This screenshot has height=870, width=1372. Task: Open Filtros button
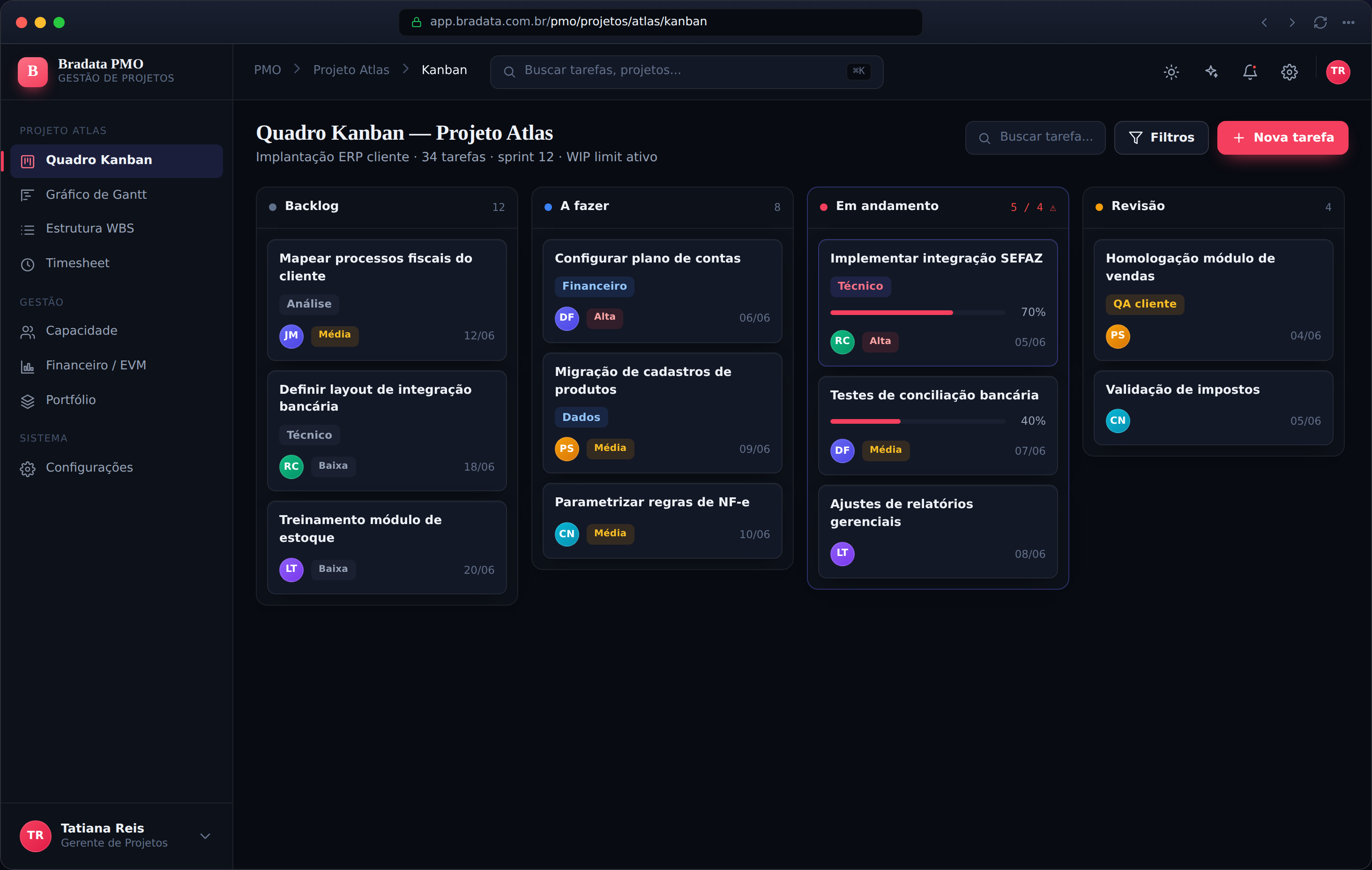tap(1161, 137)
